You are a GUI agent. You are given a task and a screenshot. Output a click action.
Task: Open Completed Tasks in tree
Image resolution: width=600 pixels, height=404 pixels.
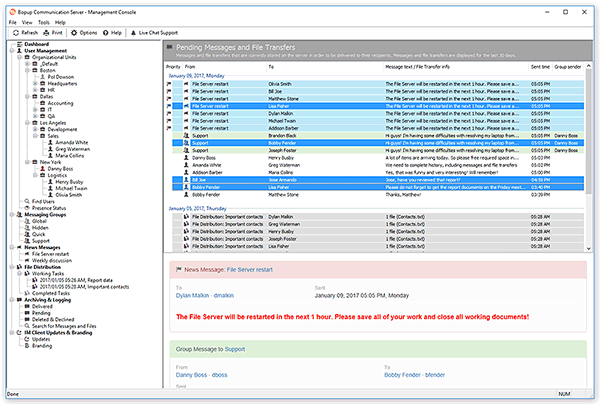click(51, 293)
